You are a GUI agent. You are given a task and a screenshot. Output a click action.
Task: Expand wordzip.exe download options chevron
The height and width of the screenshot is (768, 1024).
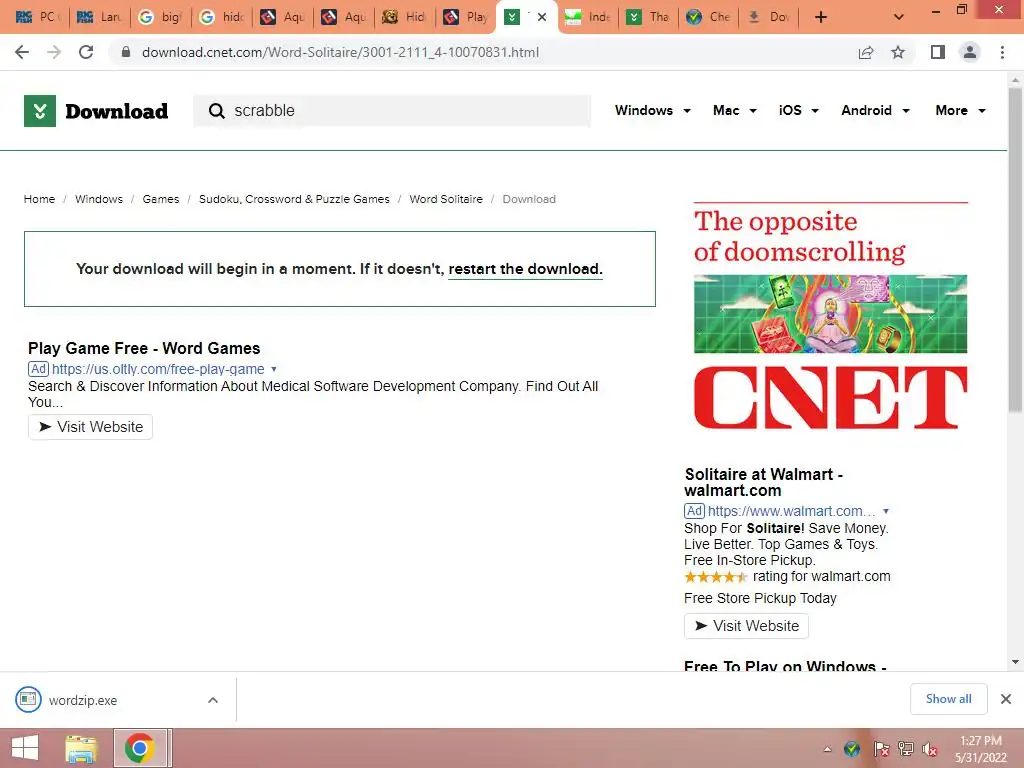(x=213, y=700)
